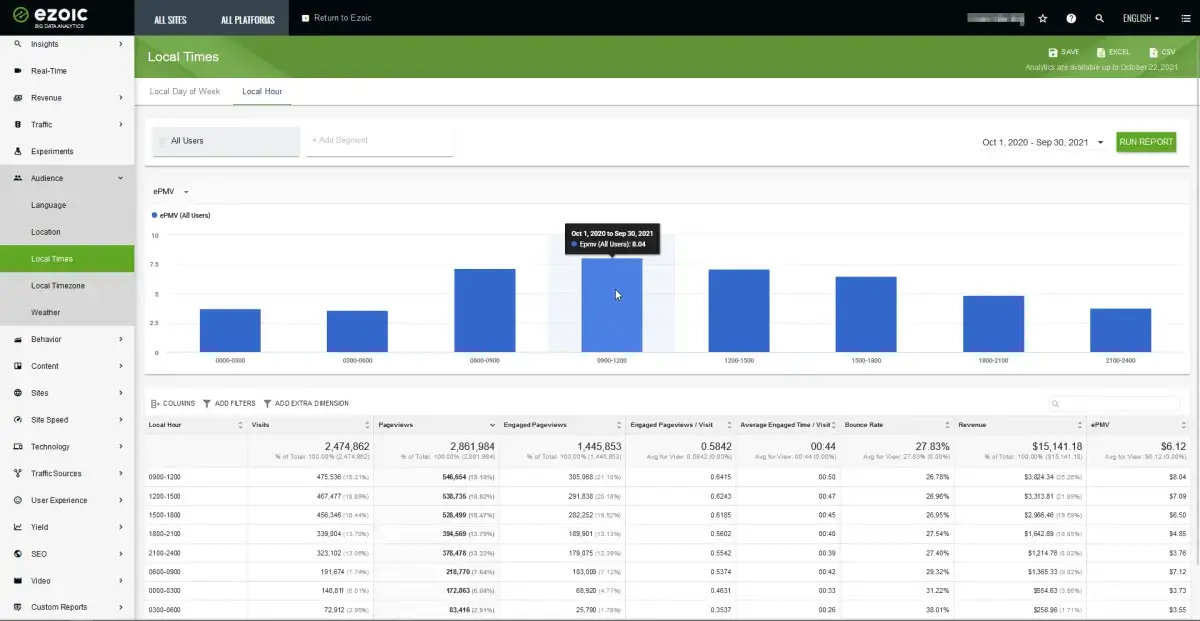Click the 2100-2400 chart bar

click(1120, 330)
